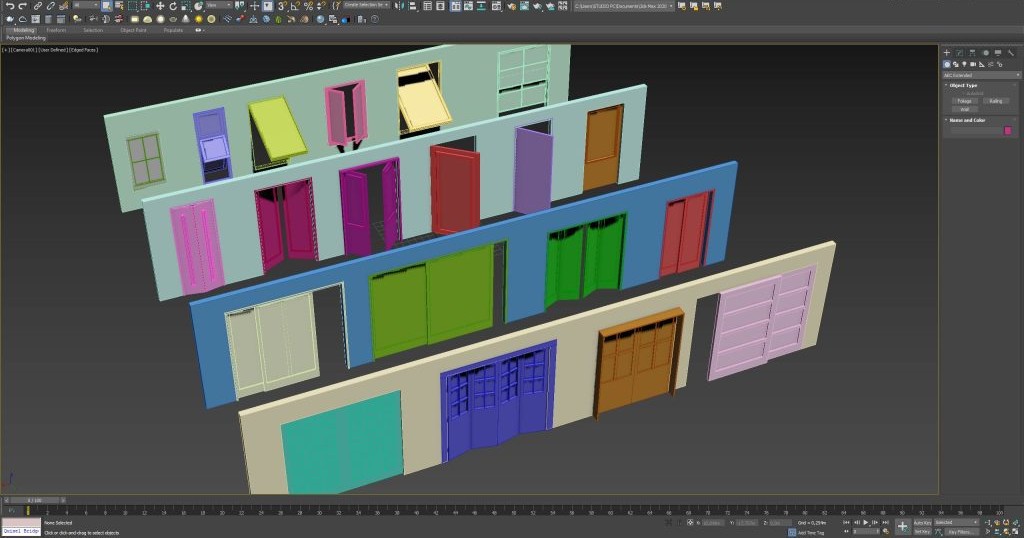Image resolution: width=1024 pixels, height=538 pixels.
Task: Select the Link tool icon
Action: [x=38, y=6]
